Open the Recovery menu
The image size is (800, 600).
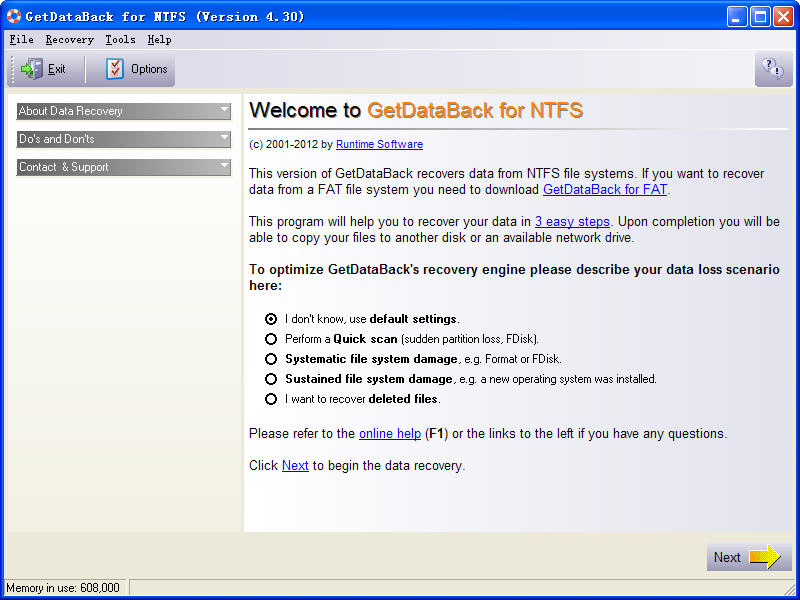pyautogui.click(x=69, y=40)
